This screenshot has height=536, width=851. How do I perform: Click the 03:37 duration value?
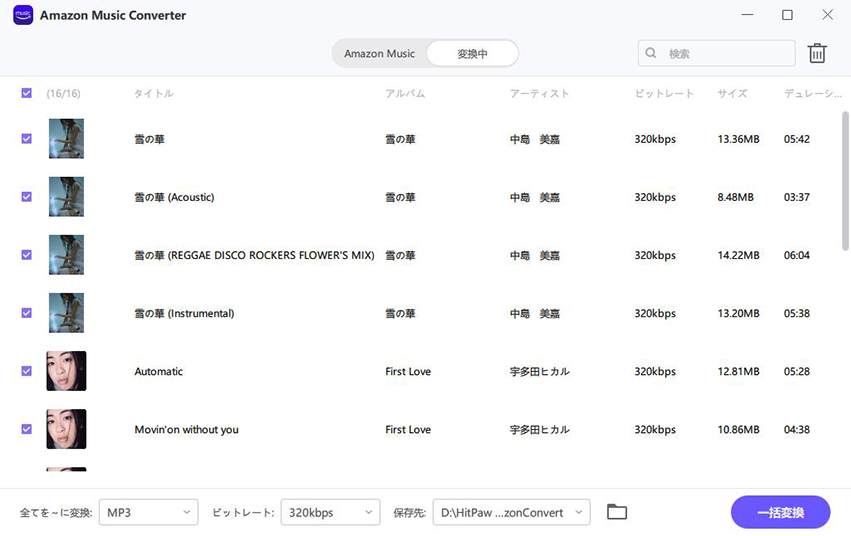point(797,197)
